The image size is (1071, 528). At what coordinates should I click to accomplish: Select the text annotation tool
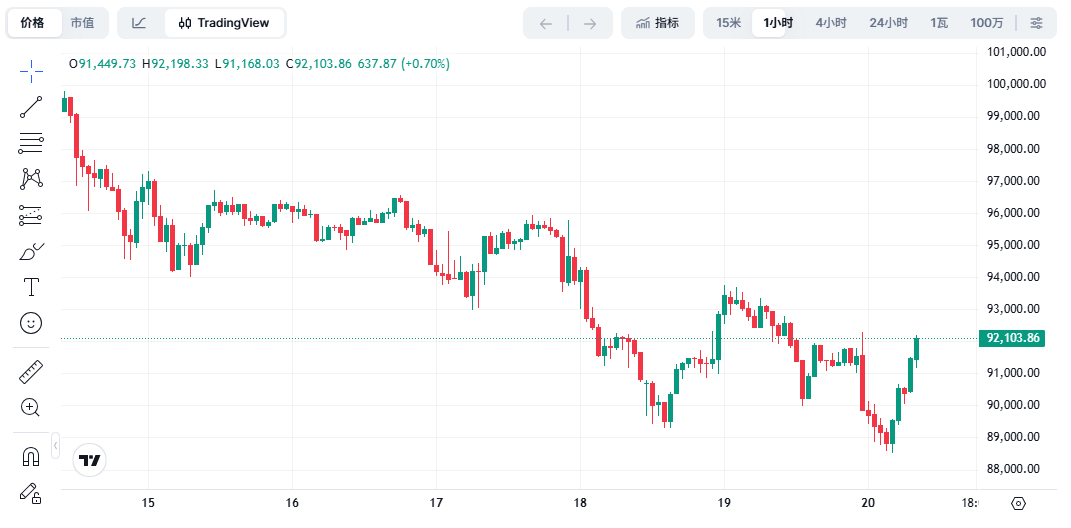(x=31, y=287)
